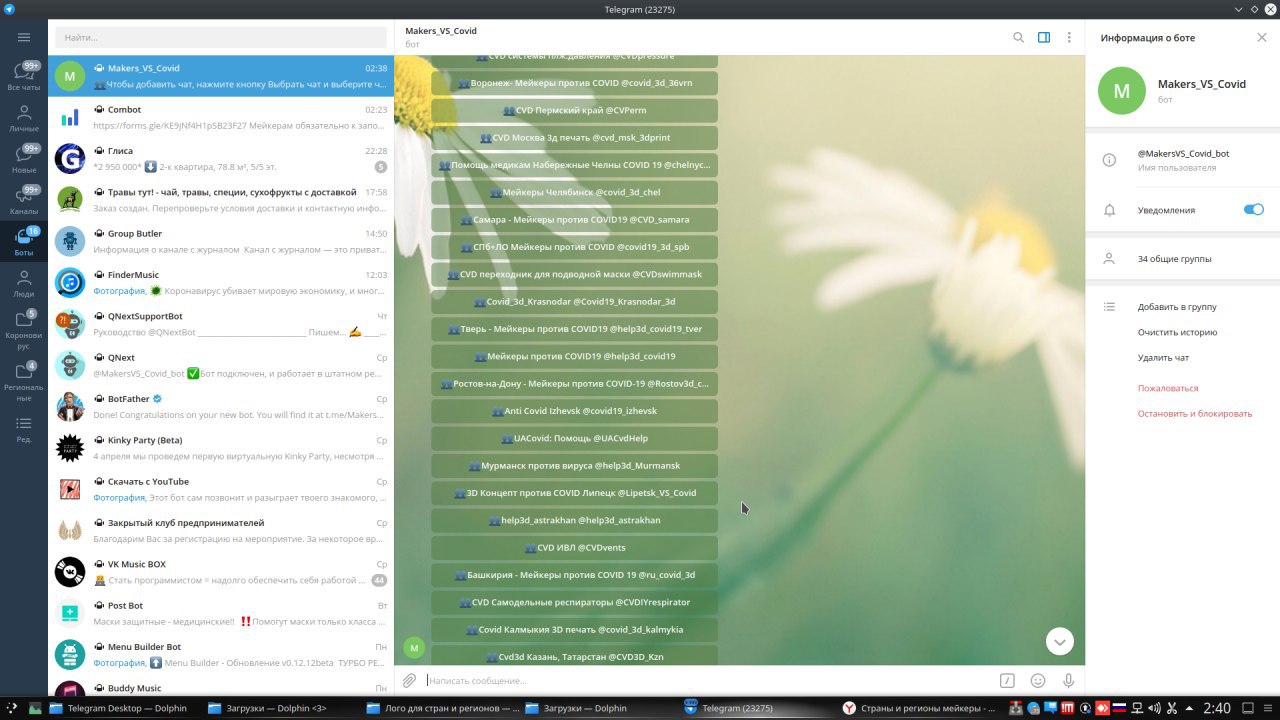Open the Post Bot chat
1280x720 pixels.
[221, 613]
